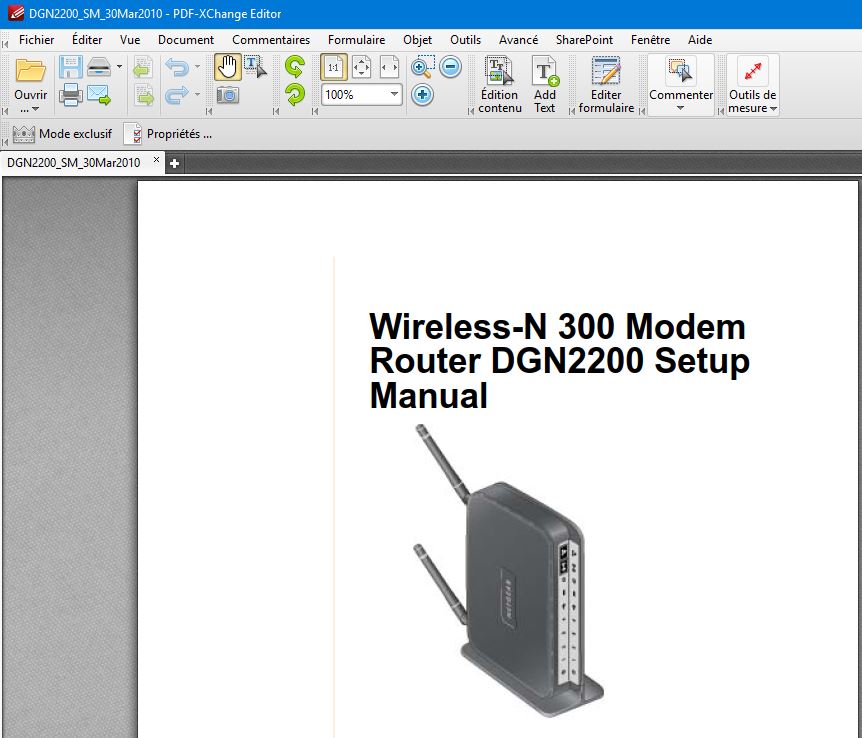The width and height of the screenshot is (862, 738).
Task: Open the SharePoint menu
Action: point(584,40)
